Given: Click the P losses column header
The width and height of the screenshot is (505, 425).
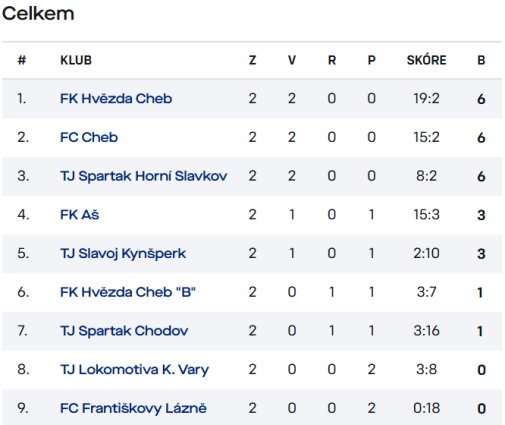Looking at the screenshot, I should point(371,60).
